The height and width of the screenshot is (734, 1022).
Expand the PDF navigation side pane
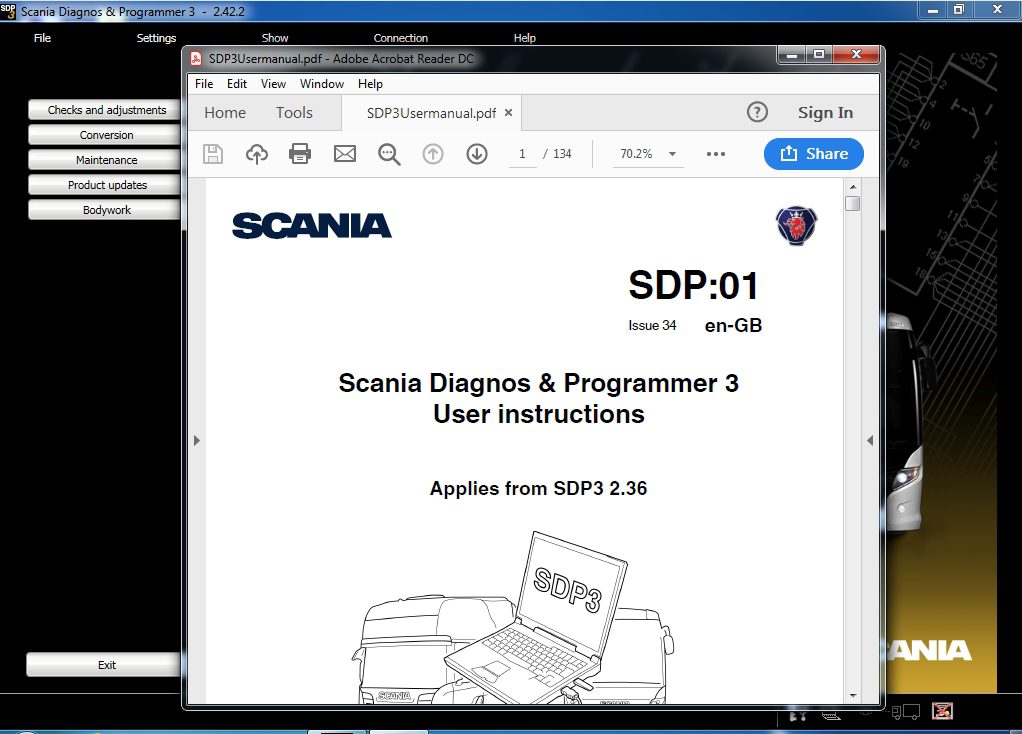(x=196, y=440)
